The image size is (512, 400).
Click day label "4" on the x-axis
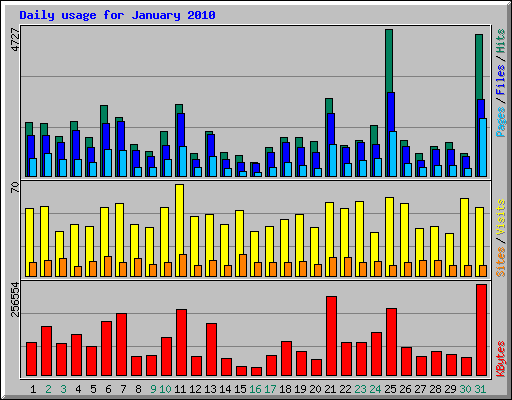78,389
